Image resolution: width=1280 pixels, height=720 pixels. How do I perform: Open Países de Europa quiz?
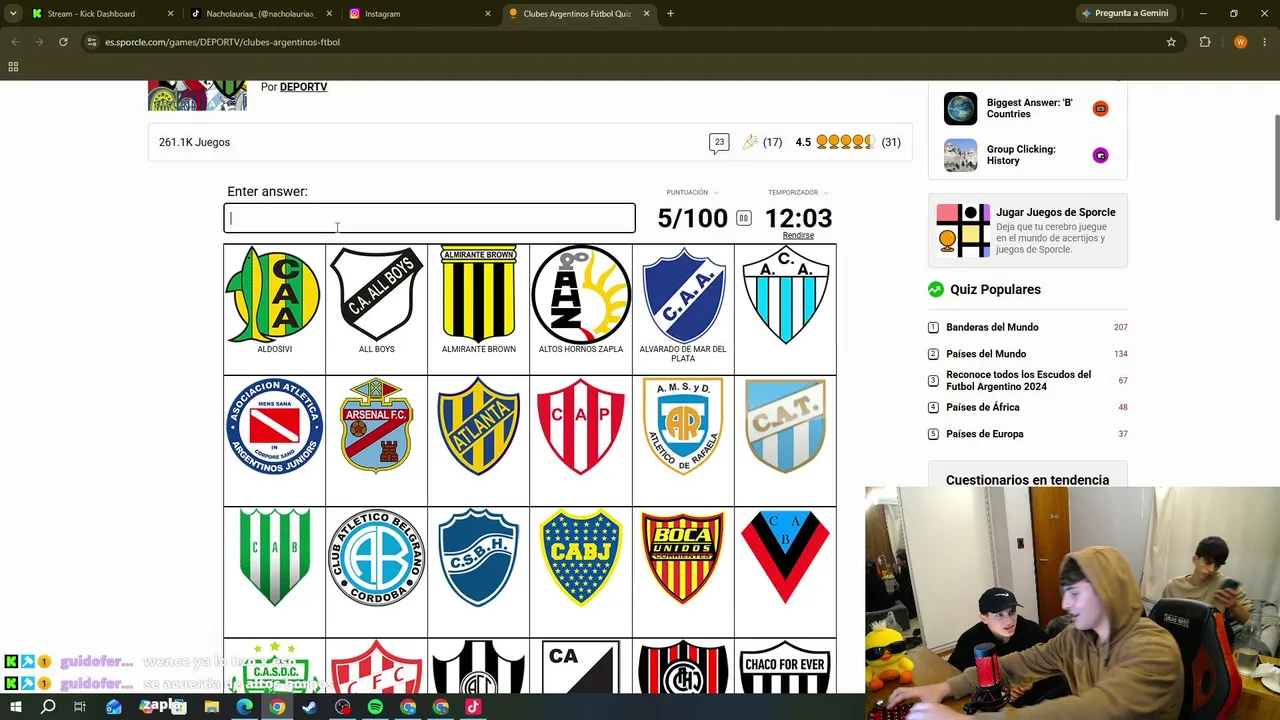click(985, 434)
